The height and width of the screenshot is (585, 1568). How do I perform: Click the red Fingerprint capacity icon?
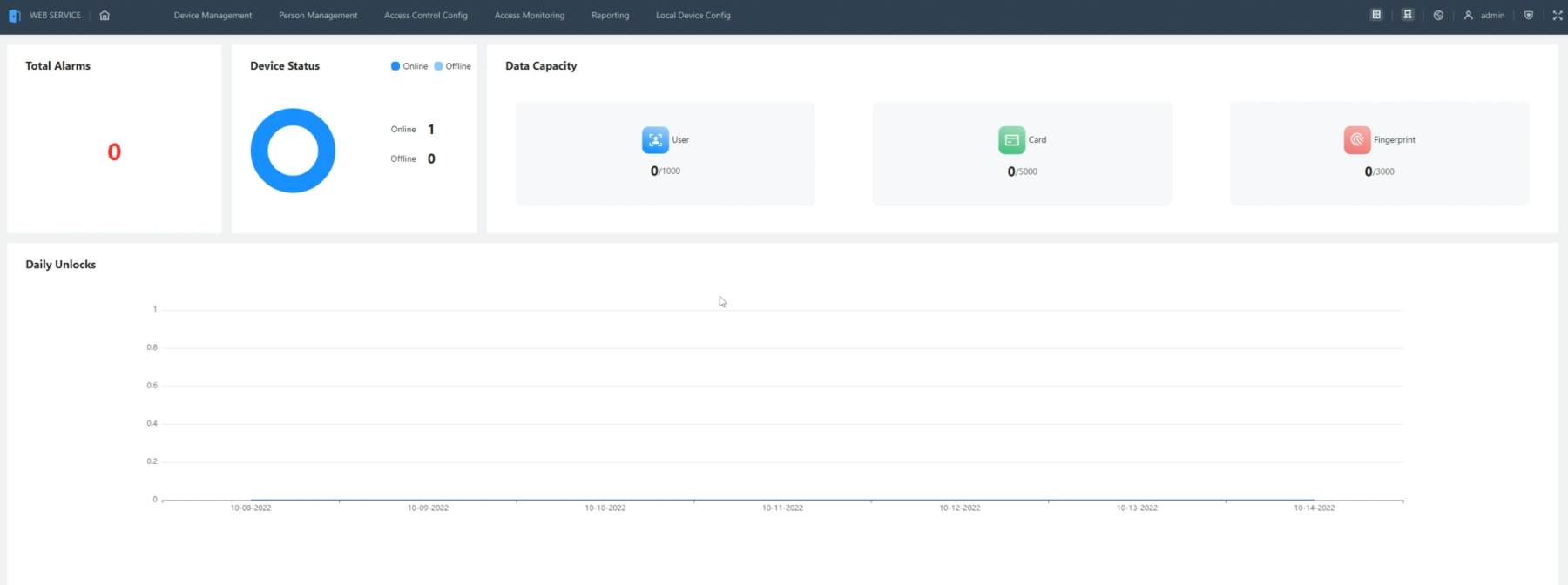tap(1357, 140)
